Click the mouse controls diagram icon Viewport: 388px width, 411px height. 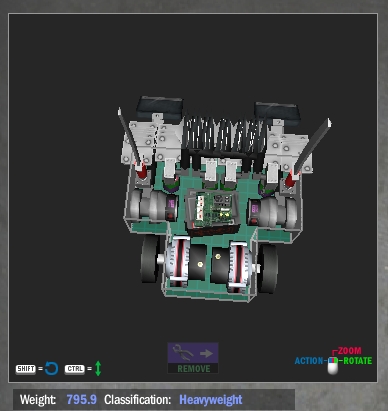tap(333, 365)
